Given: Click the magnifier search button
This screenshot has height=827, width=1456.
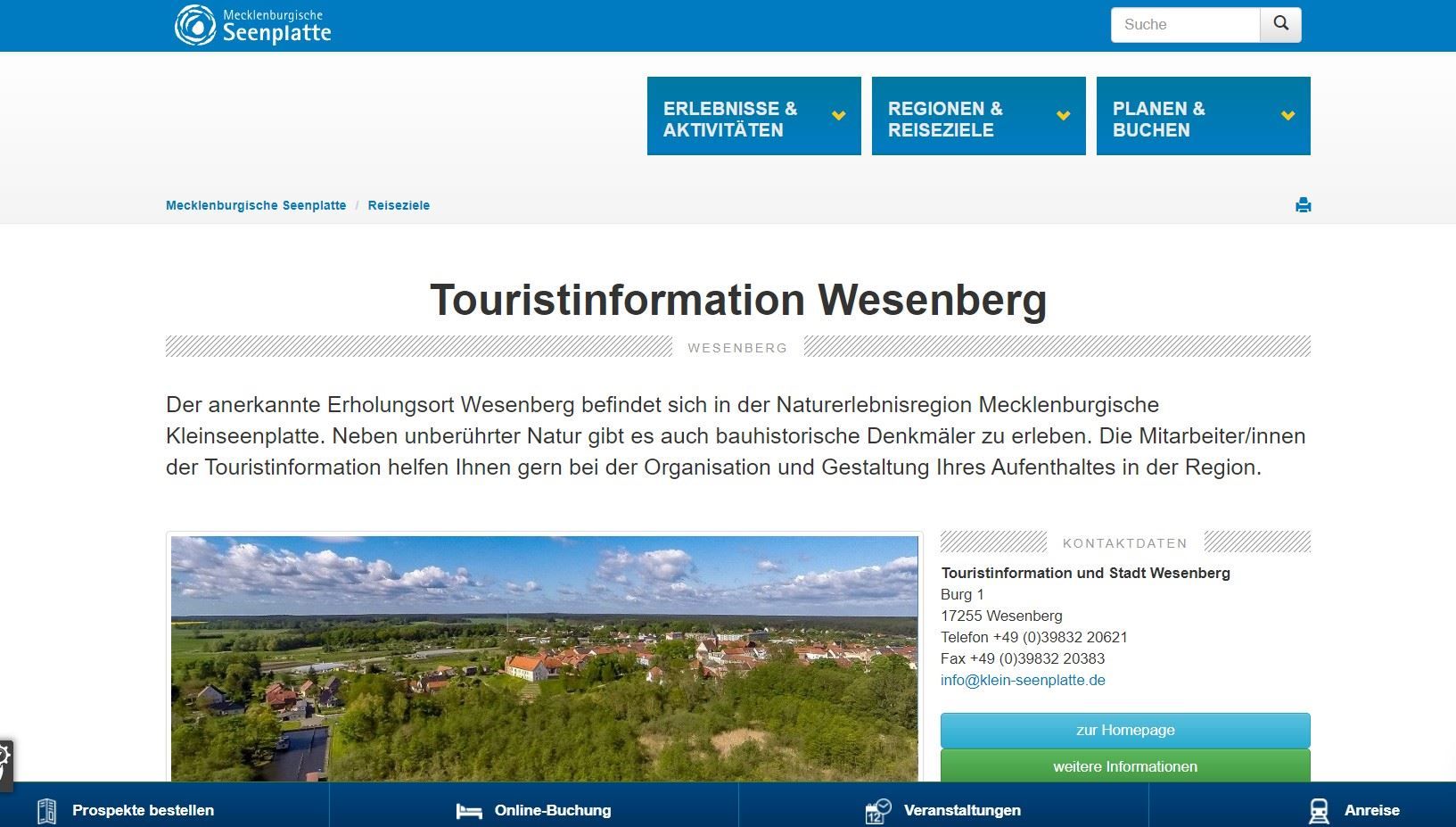Looking at the screenshot, I should pos(1281,25).
